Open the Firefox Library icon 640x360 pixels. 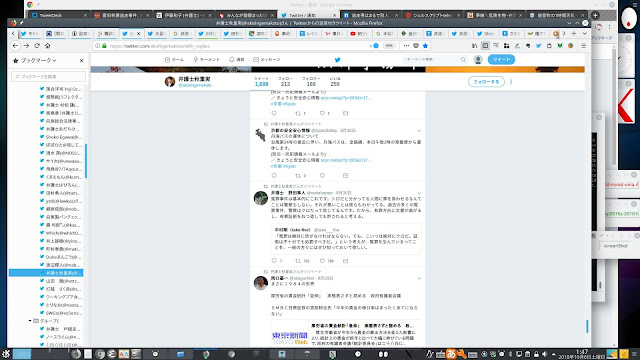[x=474, y=46]
